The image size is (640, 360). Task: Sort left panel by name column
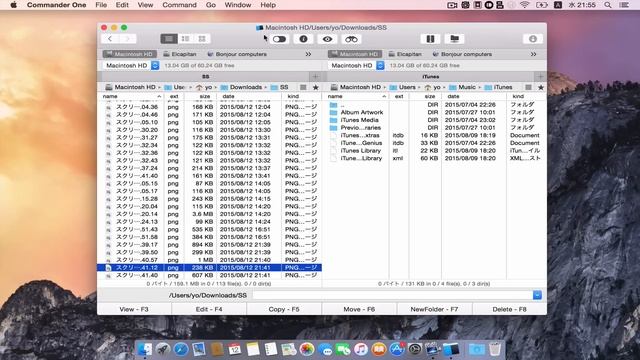pyautogui.click(x=131, y=96)
